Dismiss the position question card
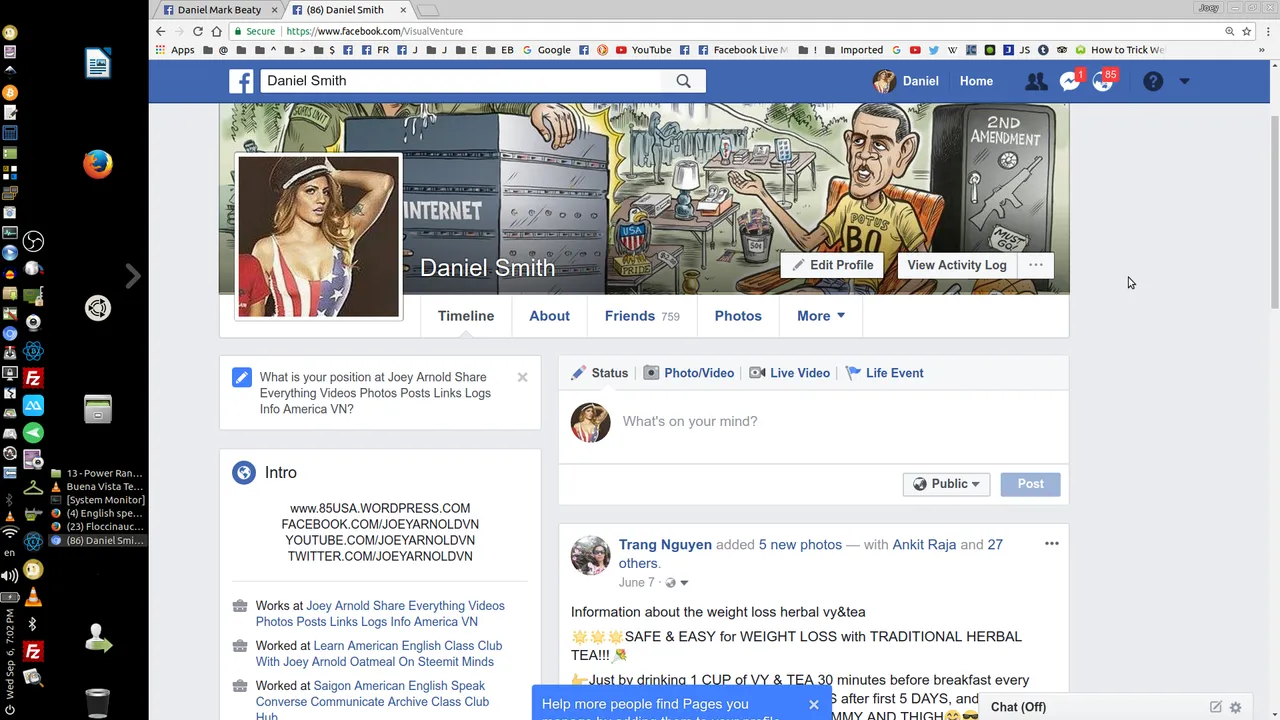The image size is (1280, 720). click(x=522, y=377)
